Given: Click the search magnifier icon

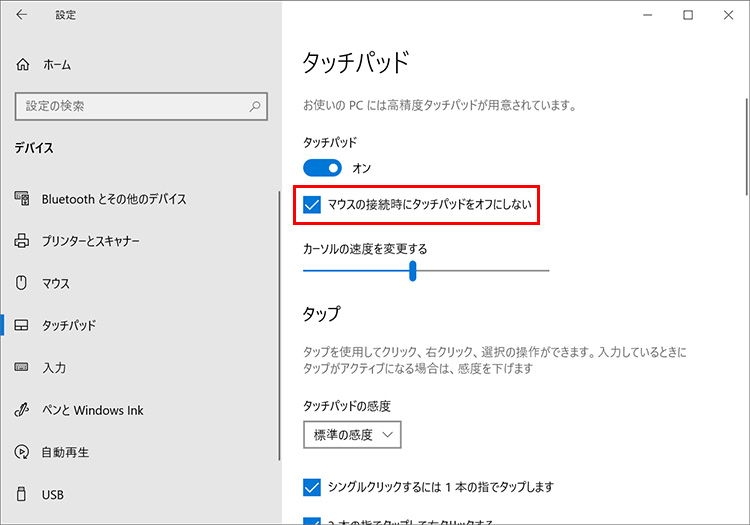Looking at the screenshot, I should [x=256, y=106].
